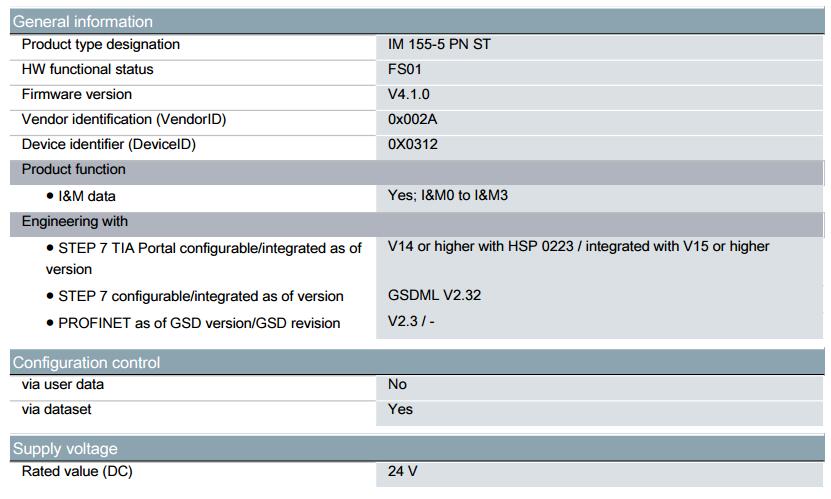Image resolution: width=831 pixels, height=499 pixels.
Task: Select the Firmware version V4.1.0 value
Action: click(x=409, y=94)
